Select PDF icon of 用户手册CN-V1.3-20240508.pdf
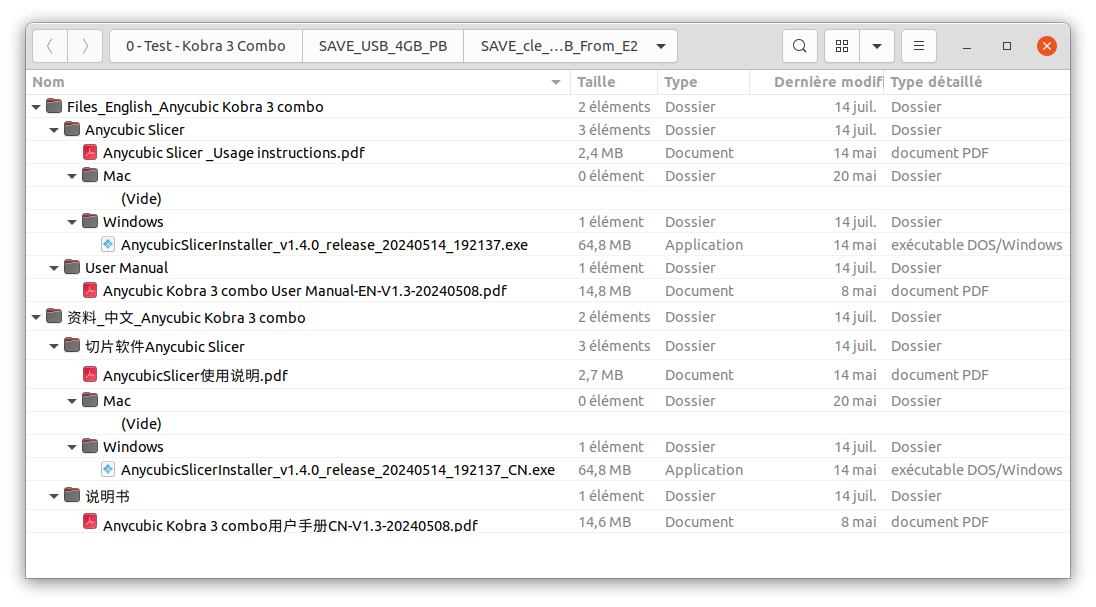This screenshot has width=1096, height=607. (89, 521)
